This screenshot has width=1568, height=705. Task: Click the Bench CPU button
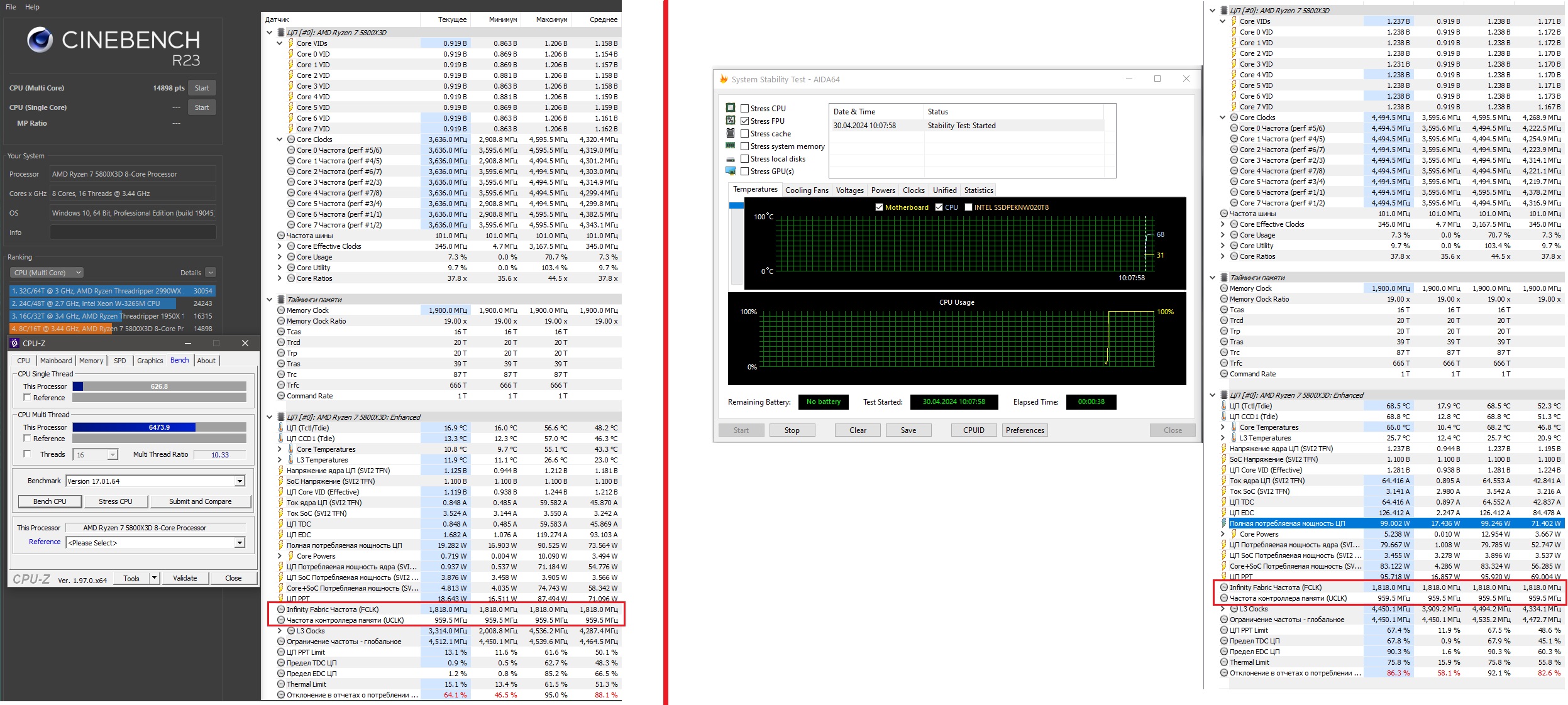tap(50, 501)
